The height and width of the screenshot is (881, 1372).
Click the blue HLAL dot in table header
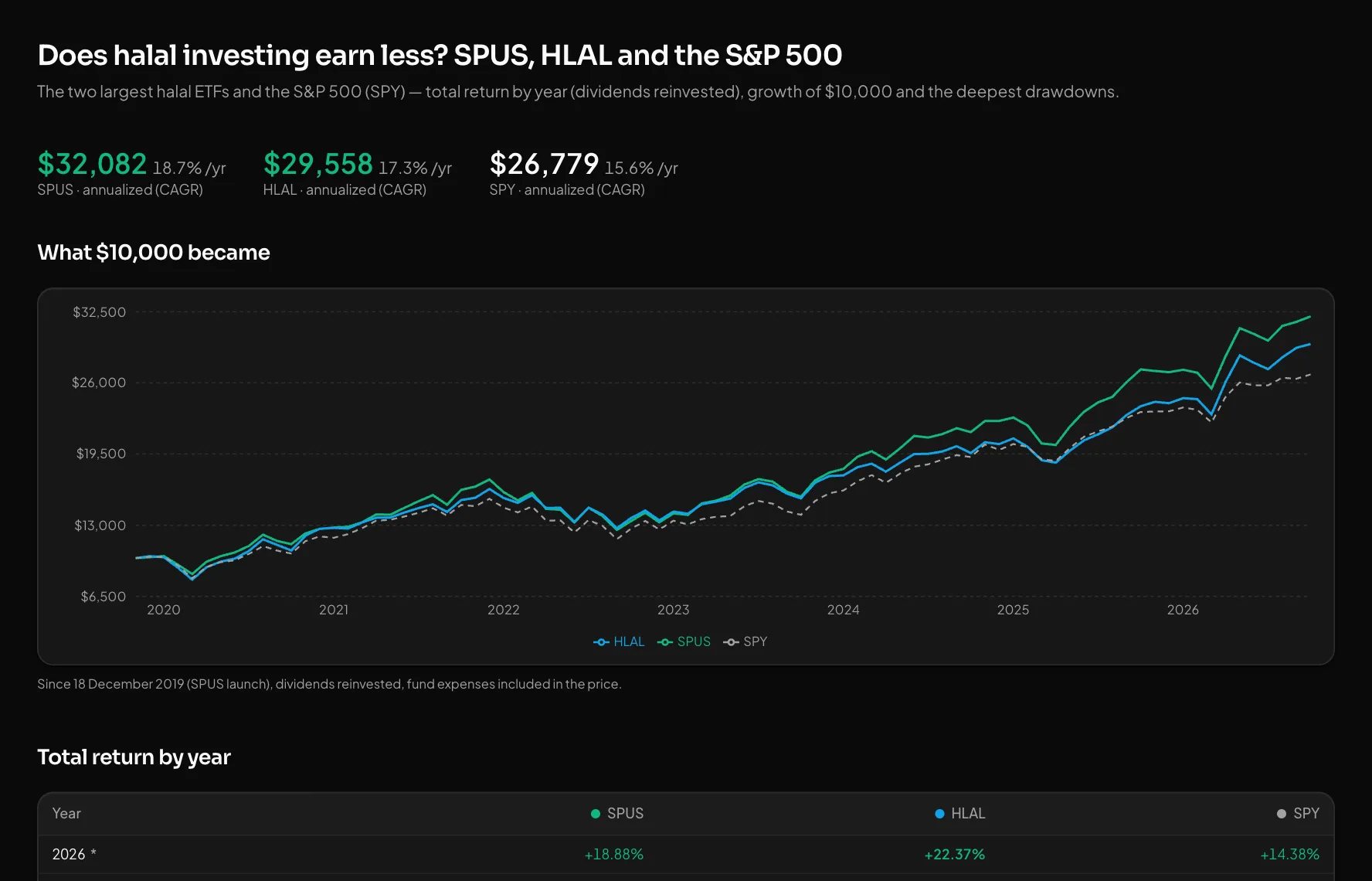[x=939, y=814]
